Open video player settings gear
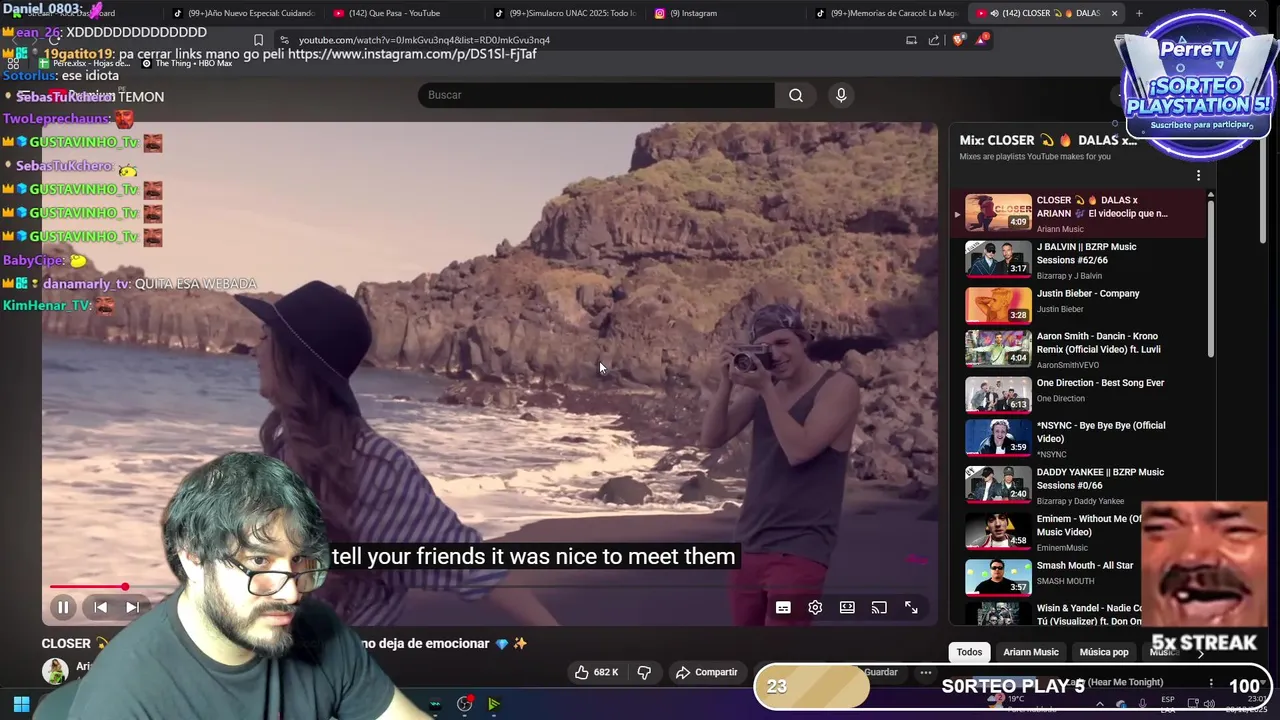 point(815,607)
